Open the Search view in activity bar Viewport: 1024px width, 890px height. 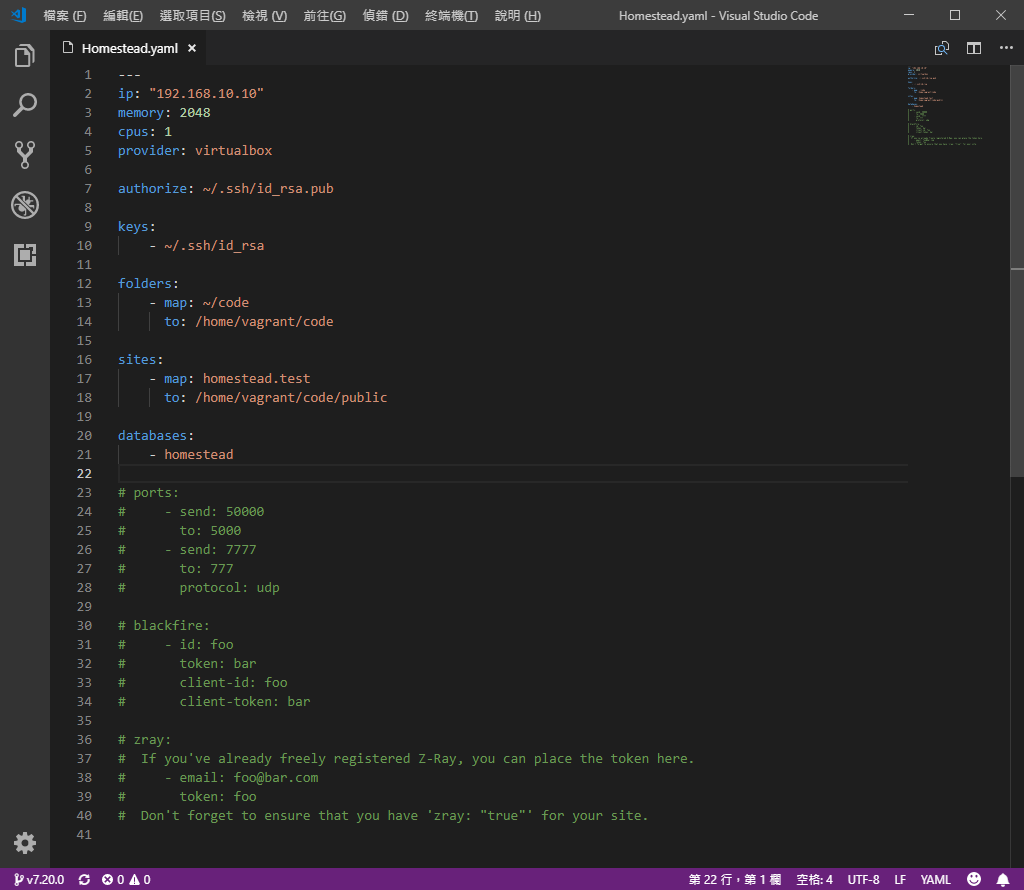coord(25,105)
